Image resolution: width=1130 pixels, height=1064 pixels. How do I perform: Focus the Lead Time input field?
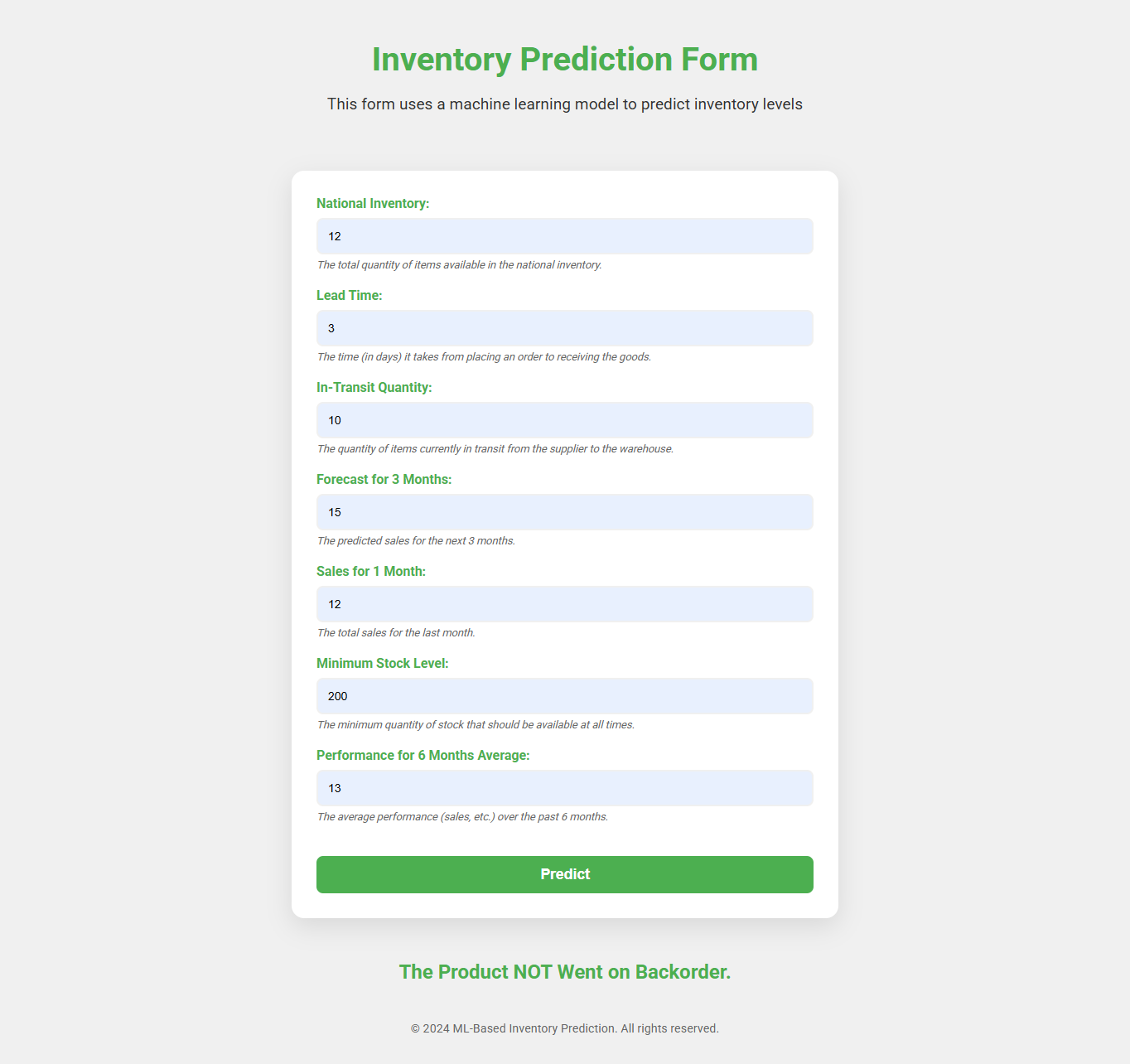point(564,328)
